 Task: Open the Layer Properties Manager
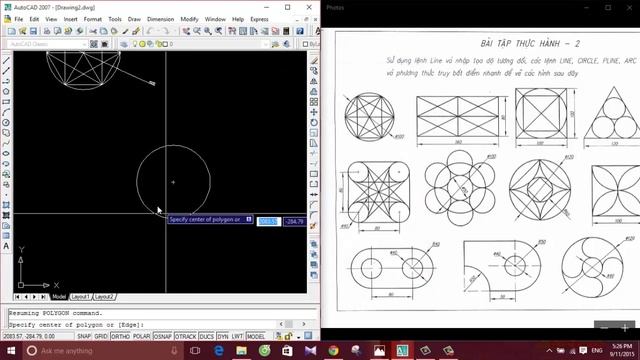tap(124, 44)
